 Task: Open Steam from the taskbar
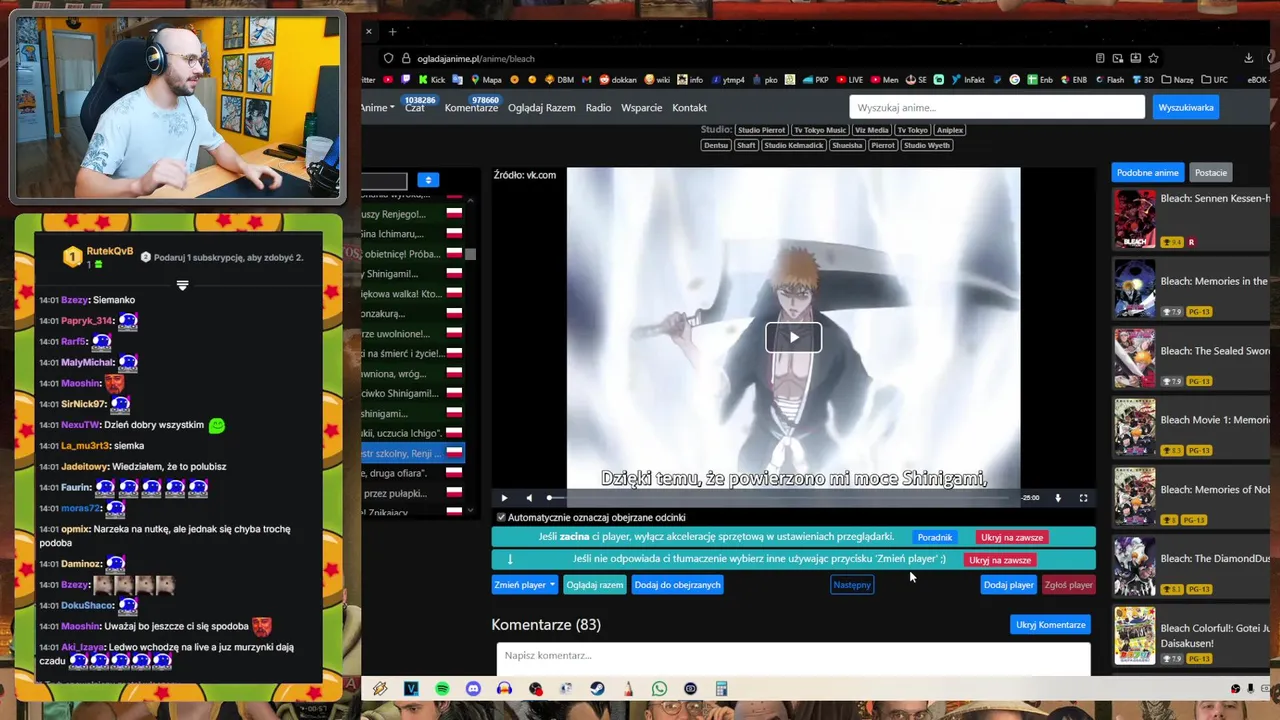[x=597, y=689]
